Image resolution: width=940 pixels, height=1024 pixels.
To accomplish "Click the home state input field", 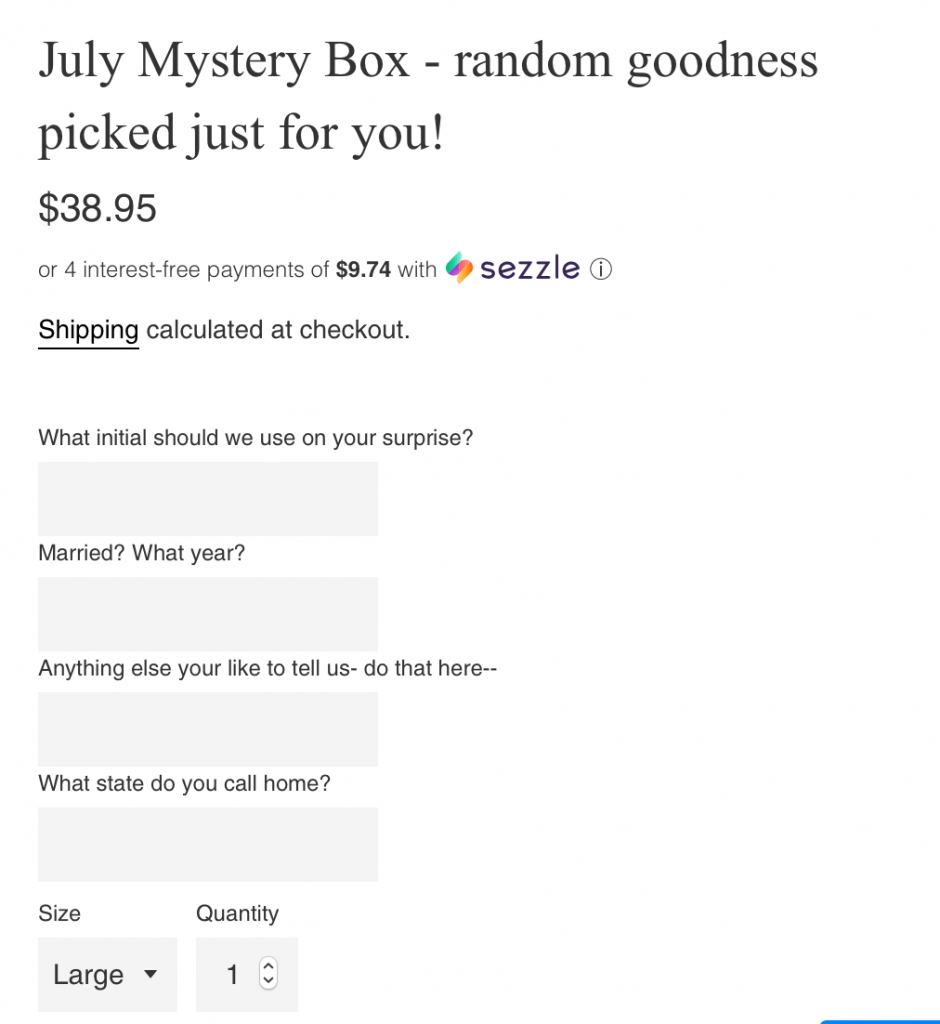I will tap(208, 844).
